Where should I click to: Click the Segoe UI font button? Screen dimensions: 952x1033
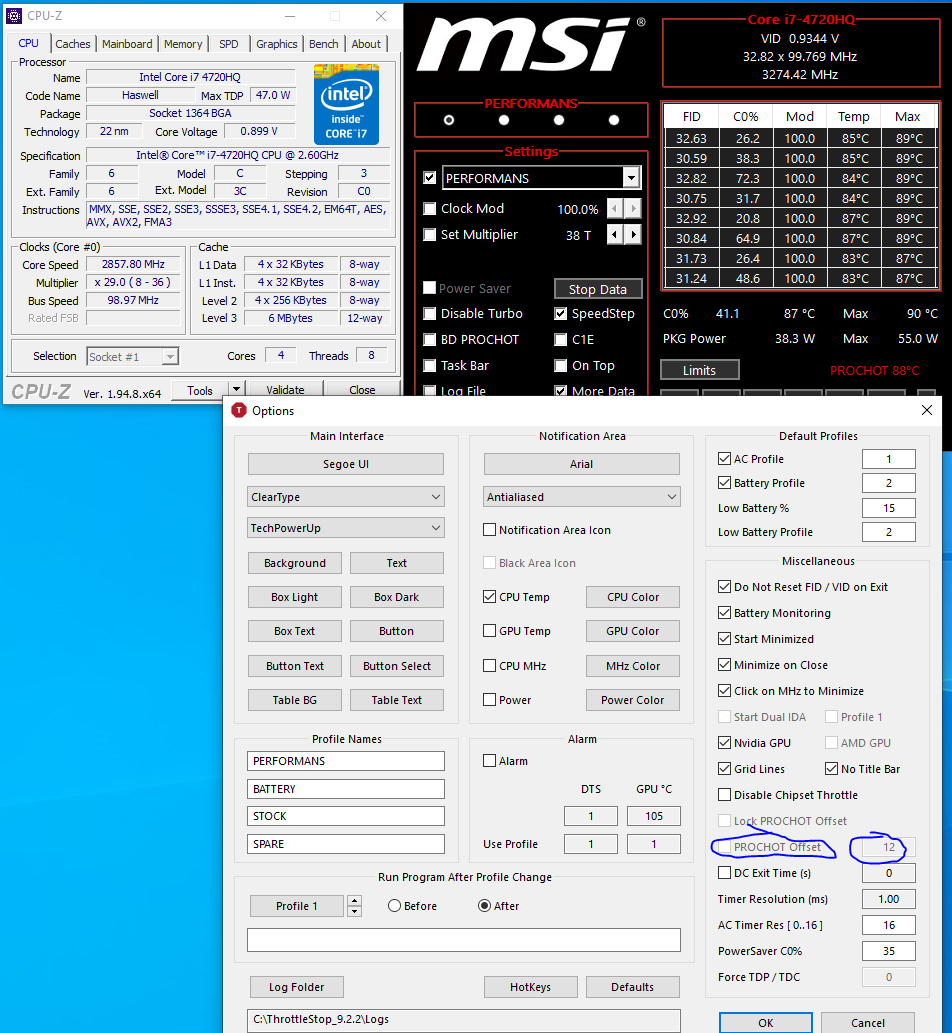click(x=346, y=464)
